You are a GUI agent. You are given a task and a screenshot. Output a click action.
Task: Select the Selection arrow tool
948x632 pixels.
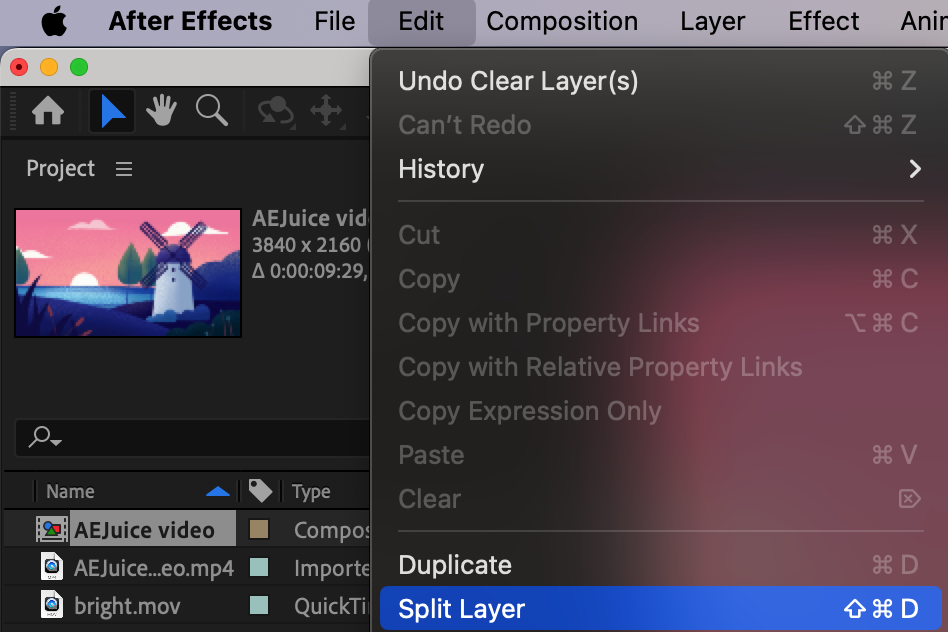coord(112,111)
